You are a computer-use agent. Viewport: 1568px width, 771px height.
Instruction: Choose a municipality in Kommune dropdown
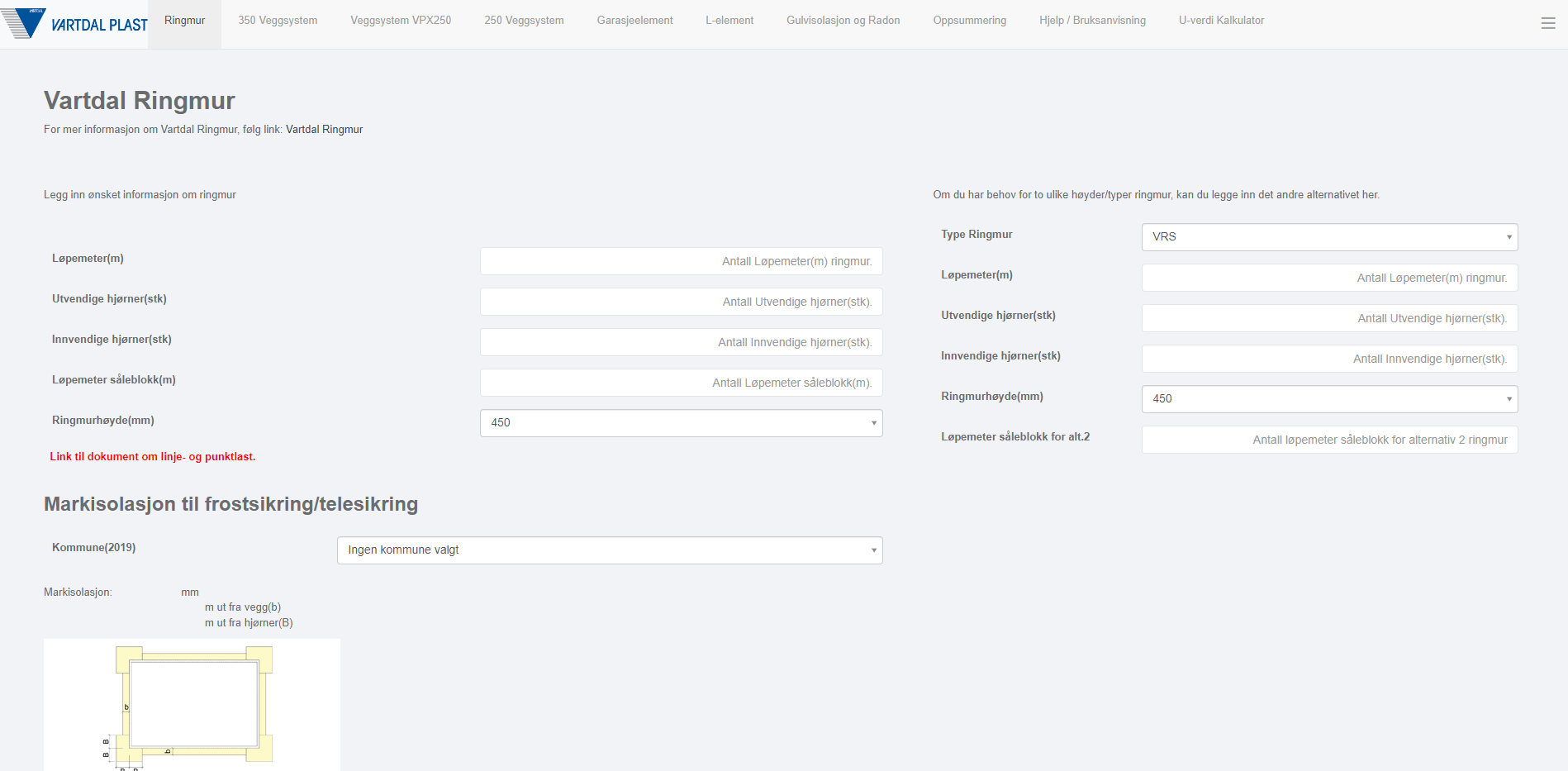[610, 550]
